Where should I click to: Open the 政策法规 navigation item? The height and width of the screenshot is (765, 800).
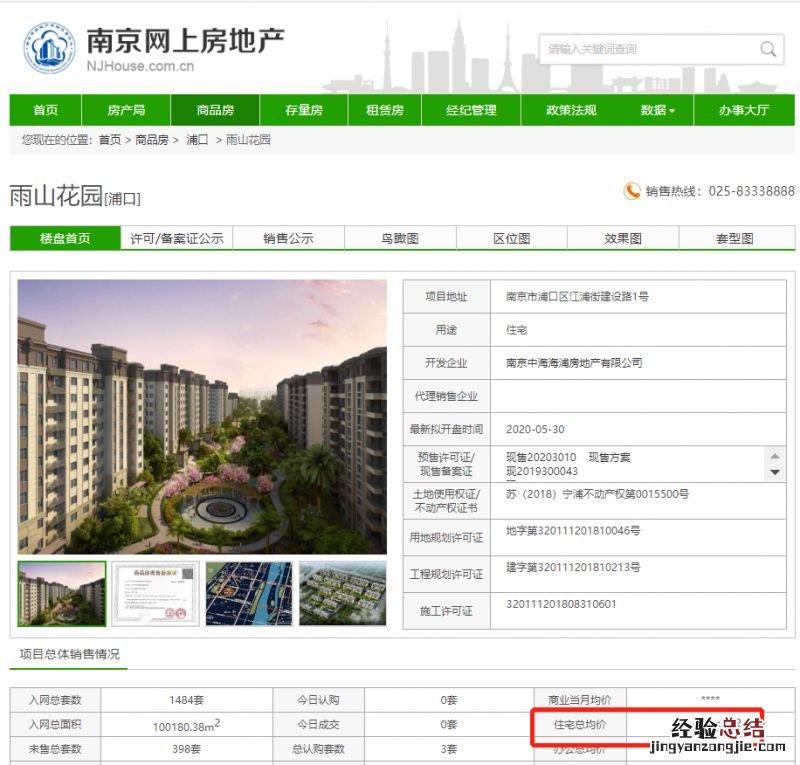tap(571, 110)
